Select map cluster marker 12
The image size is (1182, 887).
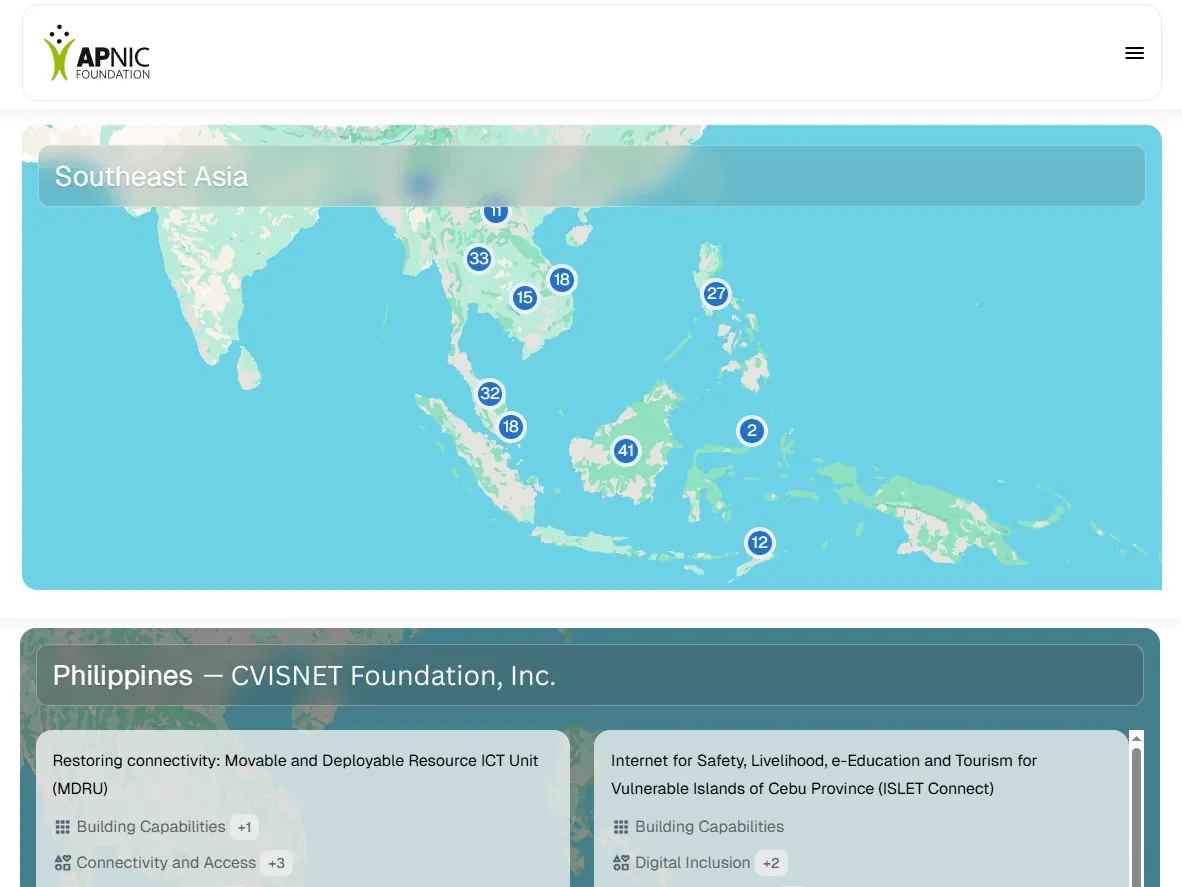pos(759,543)
